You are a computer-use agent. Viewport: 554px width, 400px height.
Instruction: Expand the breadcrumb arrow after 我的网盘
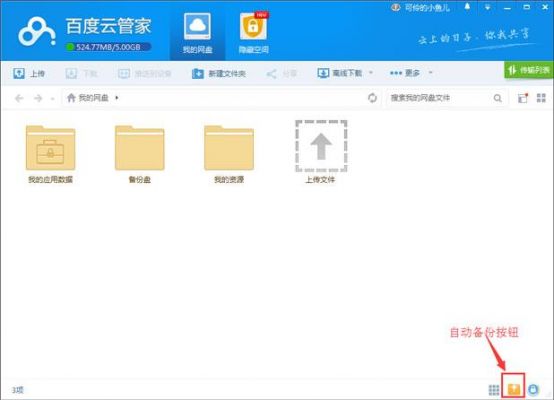click(117, 98)
